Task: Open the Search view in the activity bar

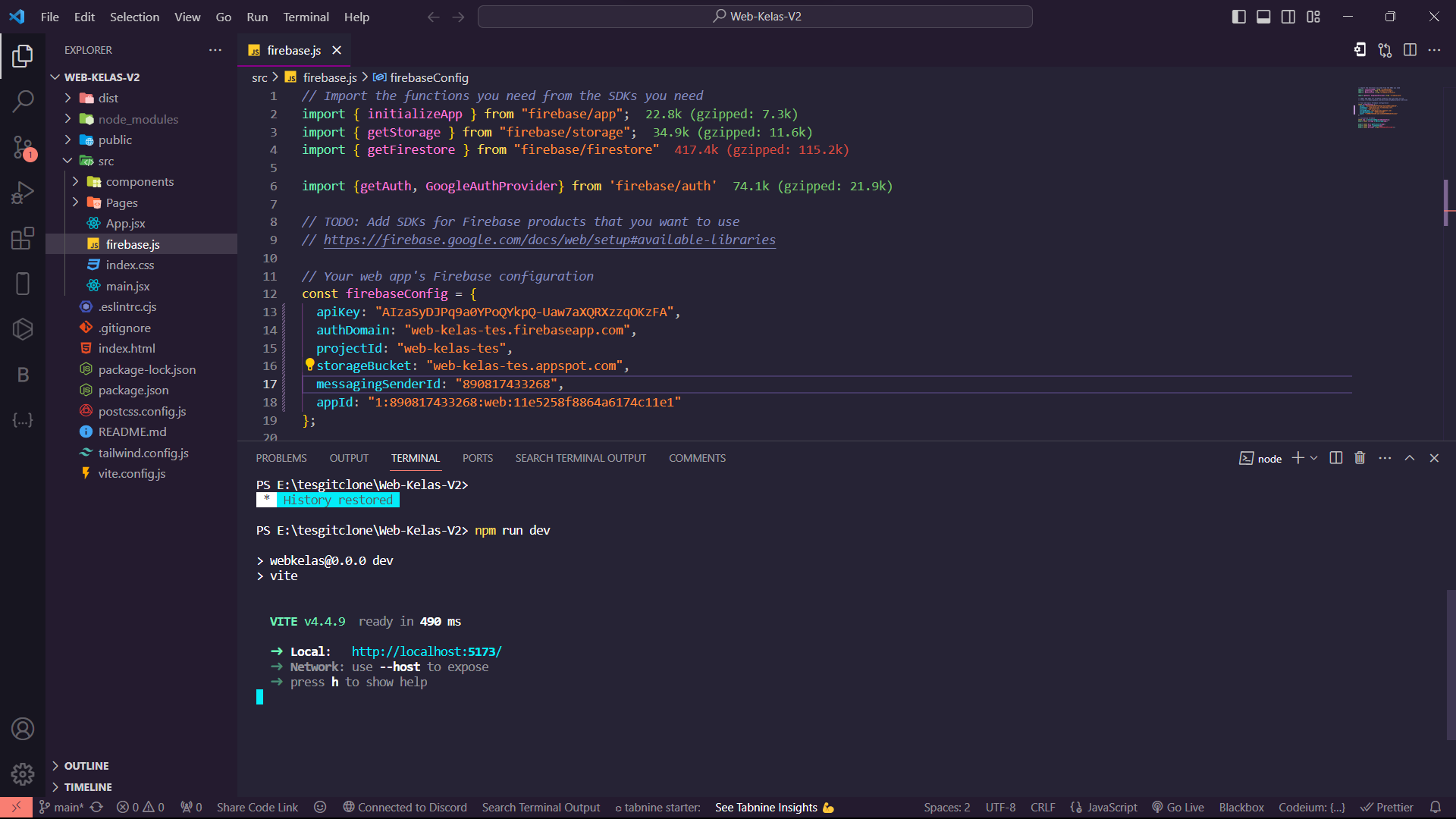Action: (x=23, y=101)
